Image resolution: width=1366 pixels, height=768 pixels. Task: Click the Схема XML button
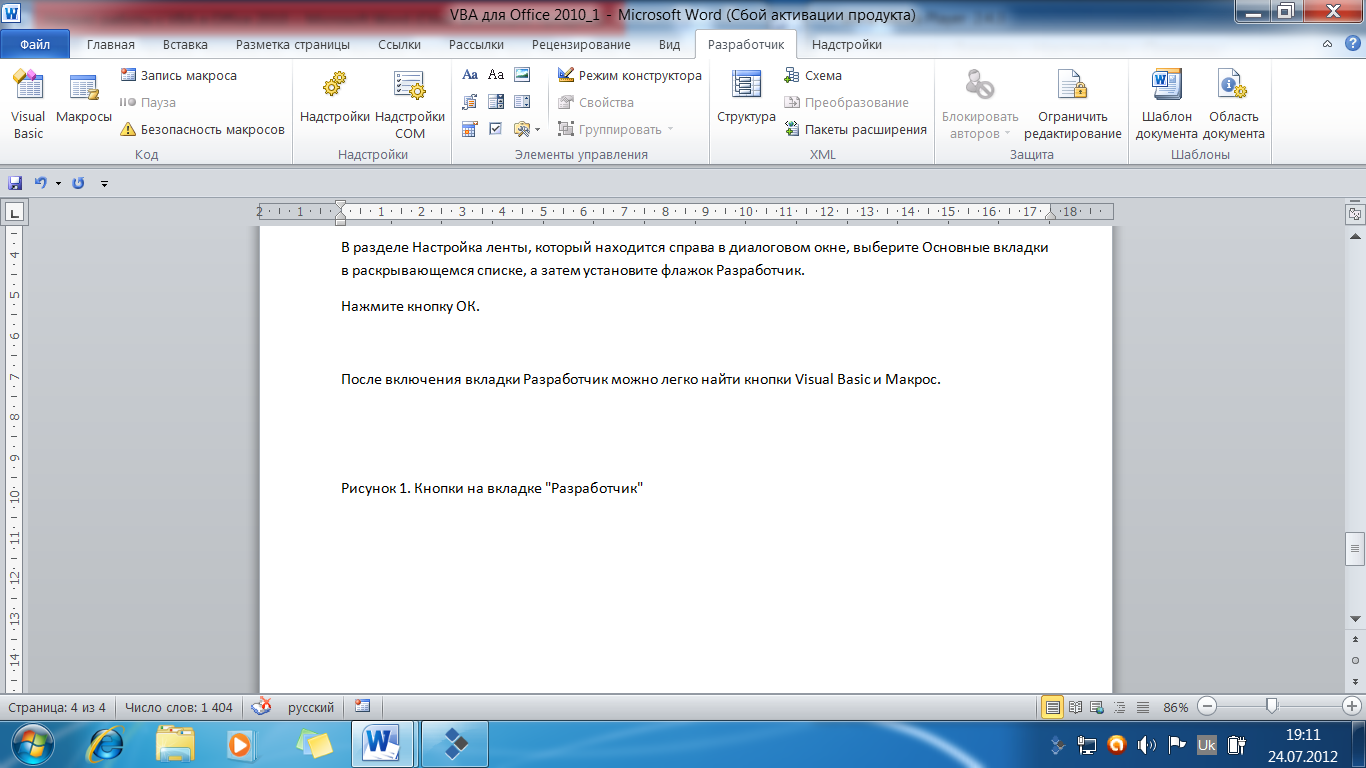[813, 76]
